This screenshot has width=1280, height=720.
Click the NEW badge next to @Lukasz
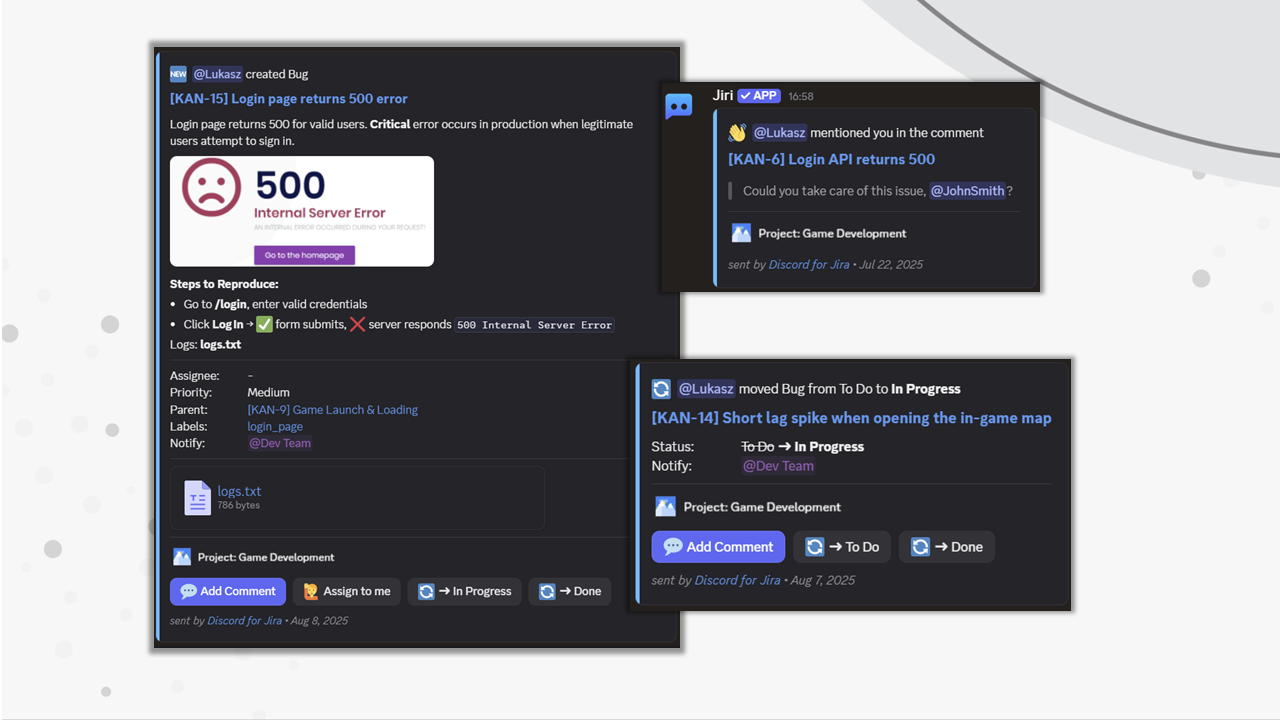[178, 74]
